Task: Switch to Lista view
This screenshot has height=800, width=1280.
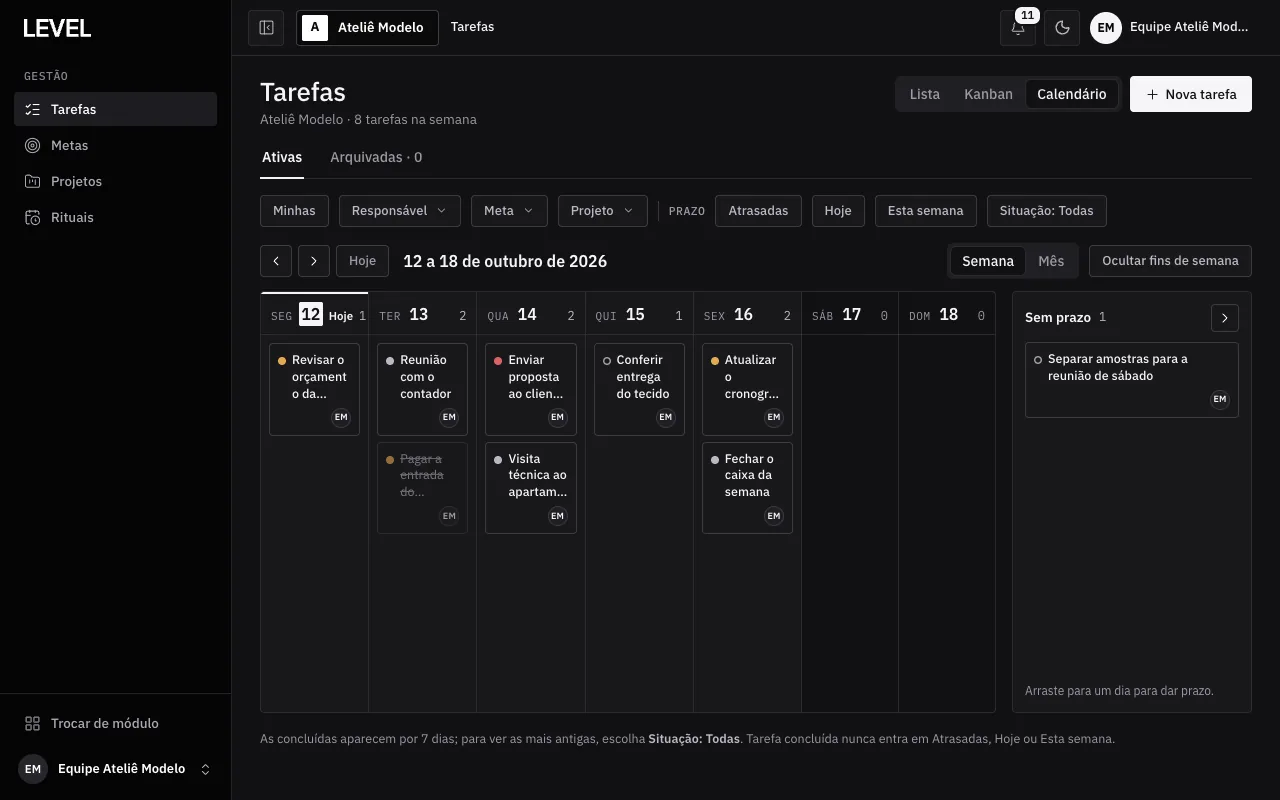Action: [x=925, y=94]
